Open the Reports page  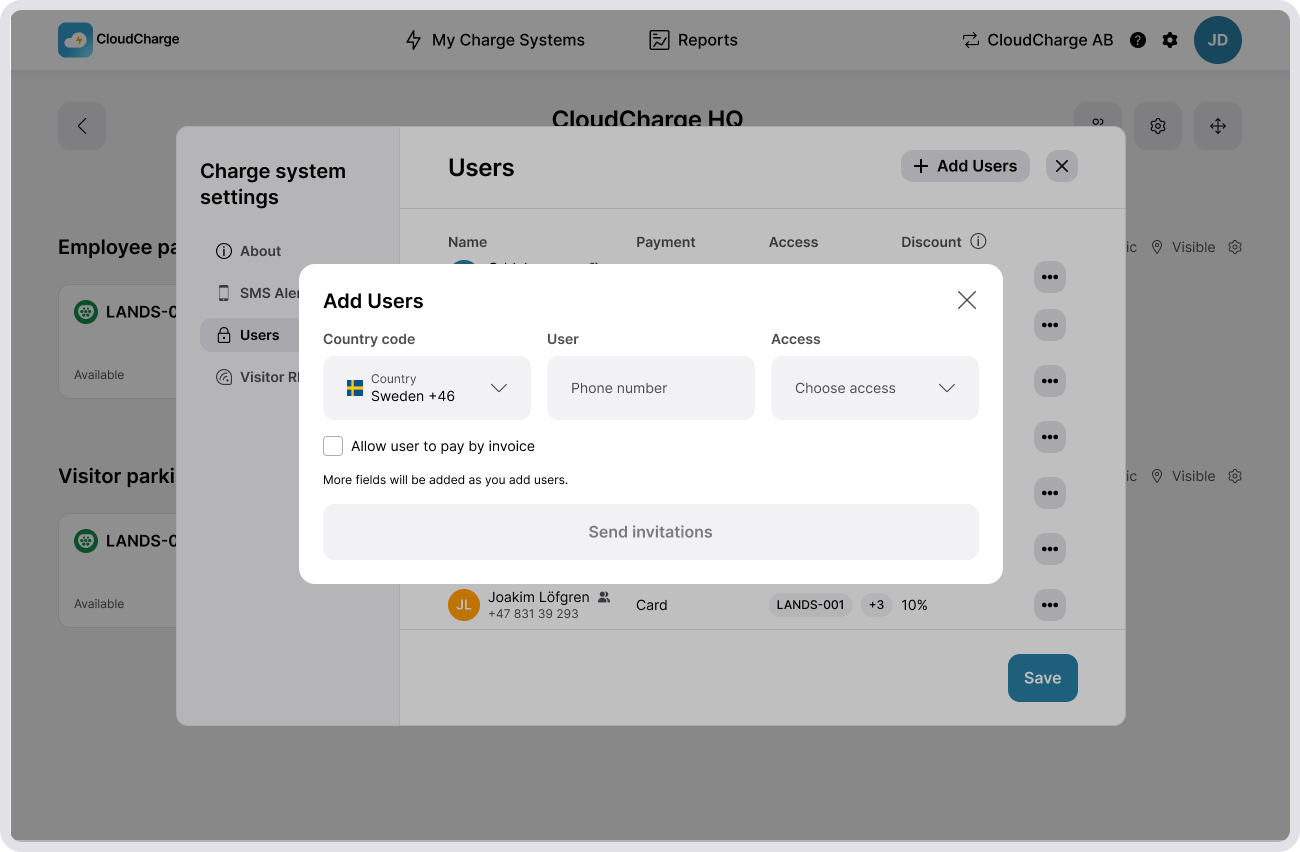click(693, 40)
